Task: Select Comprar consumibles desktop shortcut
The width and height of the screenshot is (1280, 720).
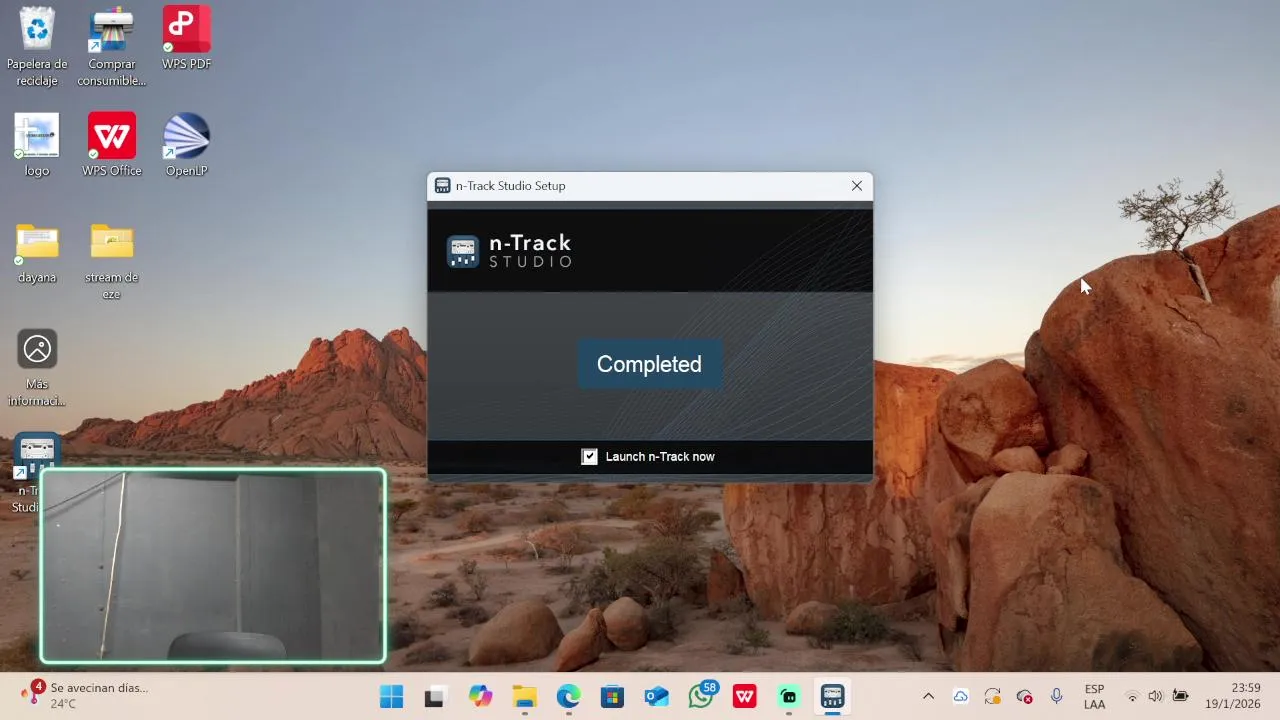Action: (x=112, y=47)
